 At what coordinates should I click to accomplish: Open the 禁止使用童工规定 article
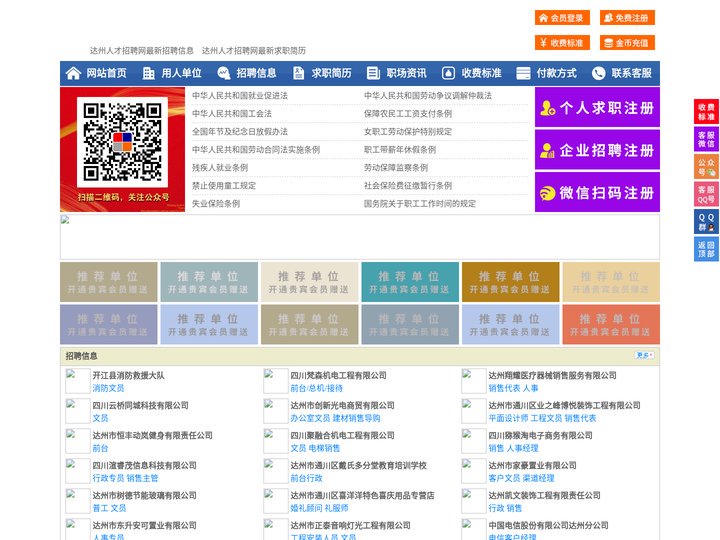(224, 186)
